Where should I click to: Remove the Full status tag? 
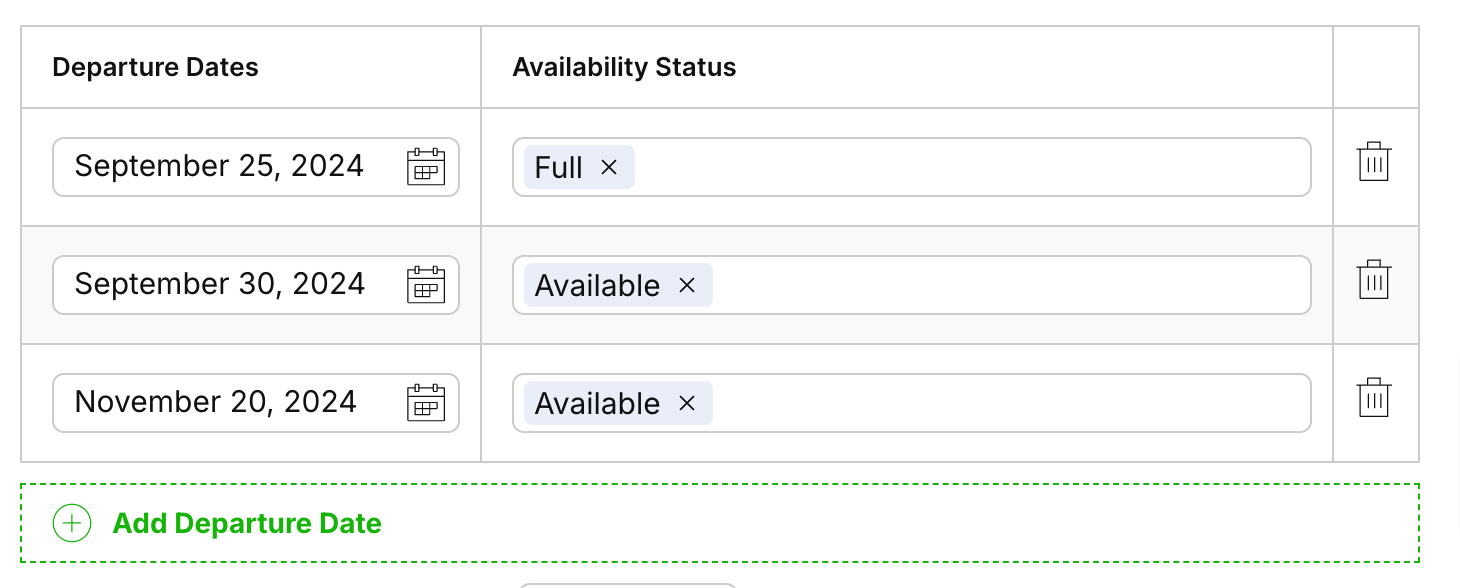pyautogui.click(x=609, y=167)
